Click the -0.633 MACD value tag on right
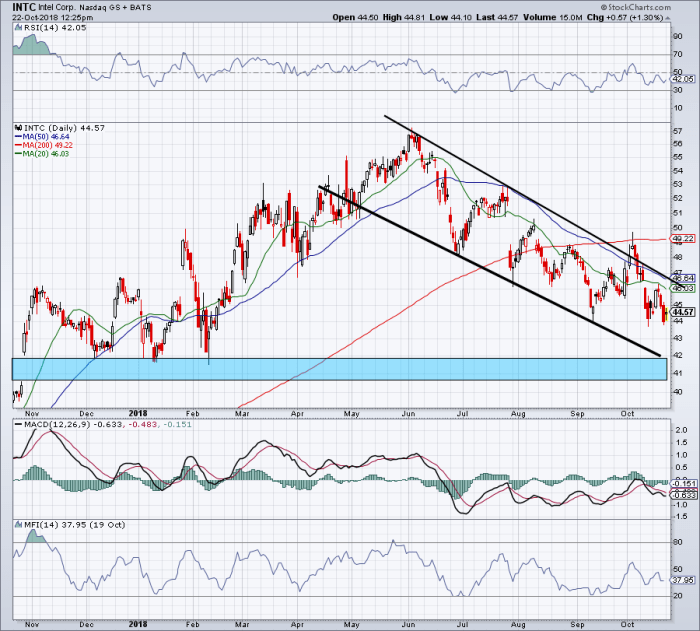700x631 pixels. coord(684,495)
